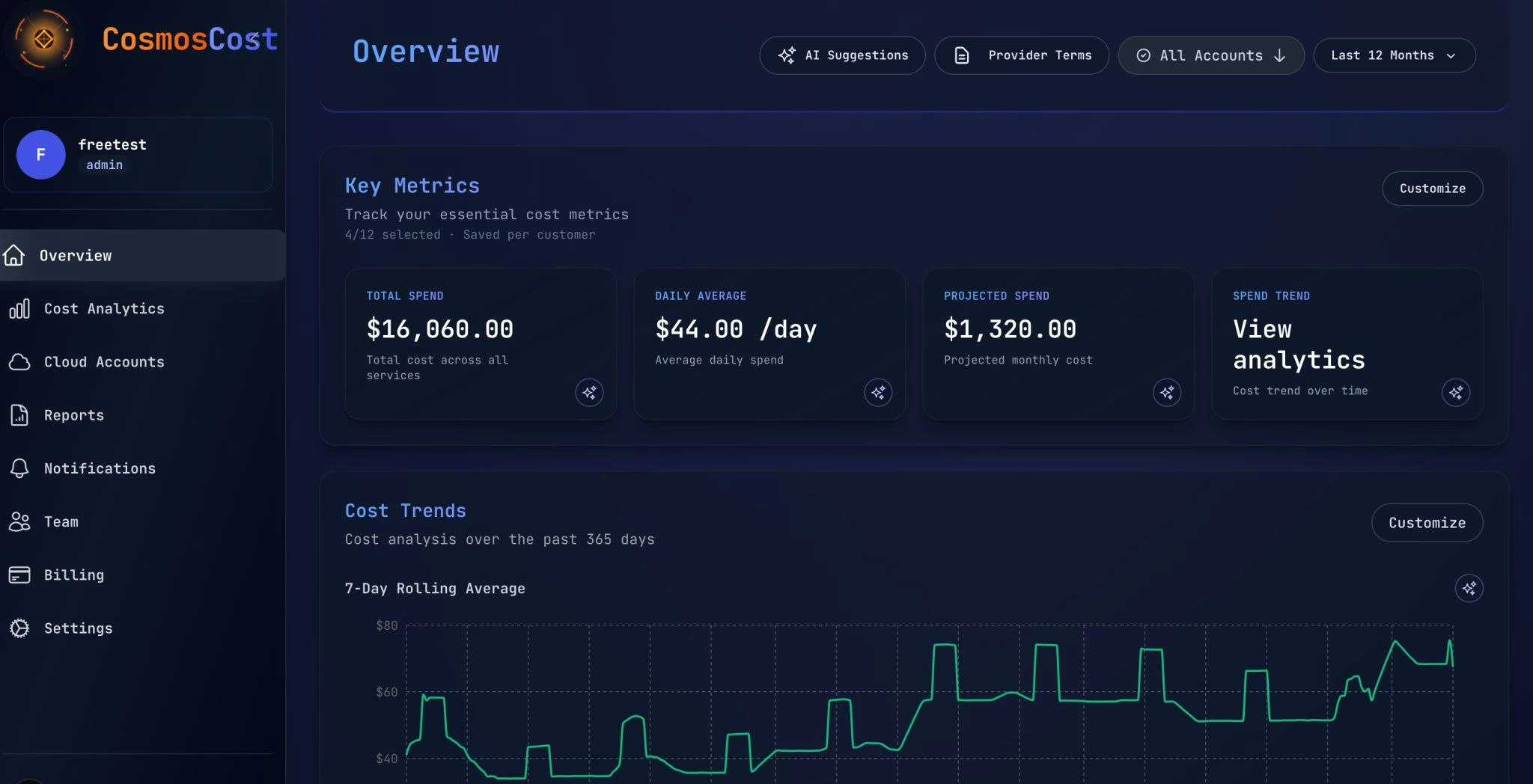
Task: Open the Last 12 Months dropdown
Action: pos(1394,55)
